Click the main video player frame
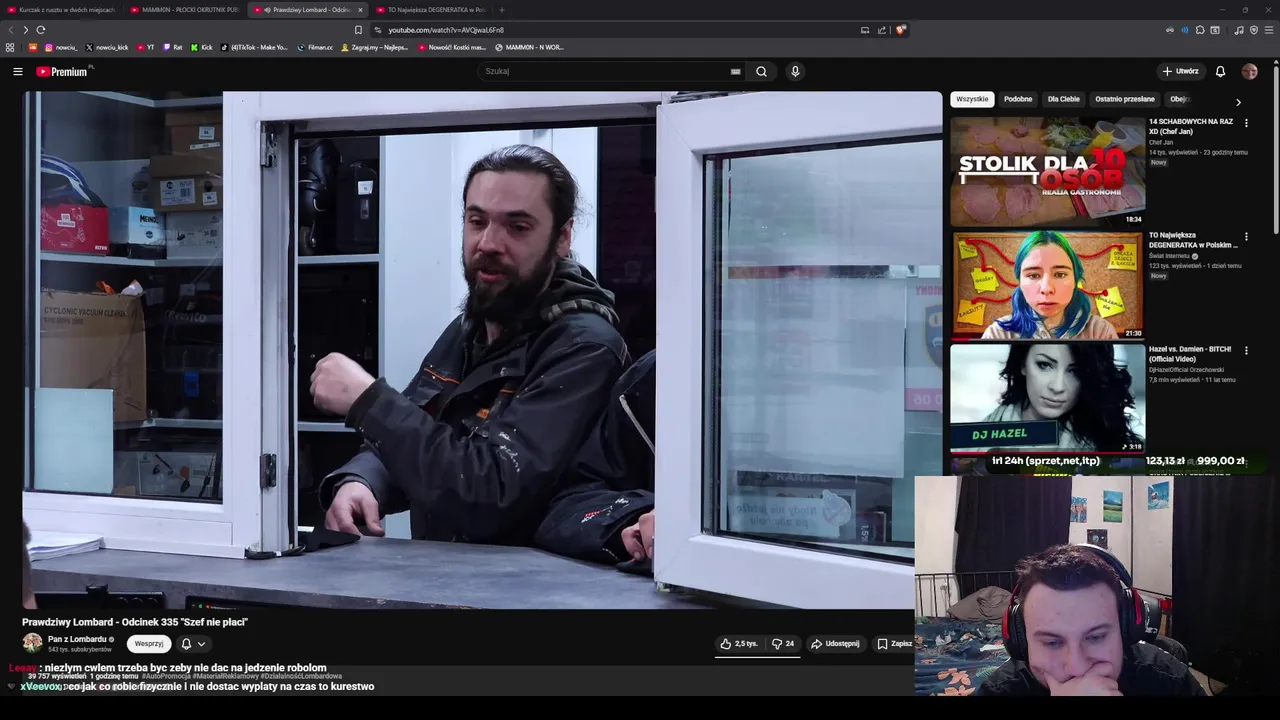Image resolution: width=1280 pixels, height=720 pixels. (x=482, y=350)
